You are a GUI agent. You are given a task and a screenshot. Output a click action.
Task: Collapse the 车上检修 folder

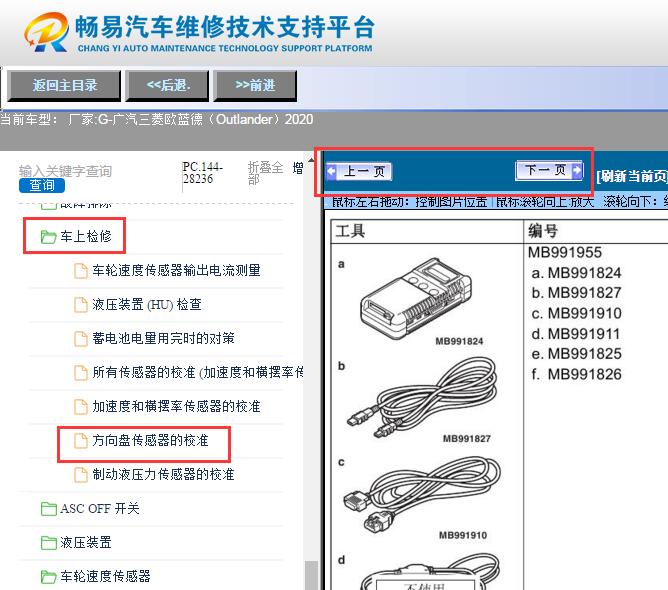click(86, 236)
